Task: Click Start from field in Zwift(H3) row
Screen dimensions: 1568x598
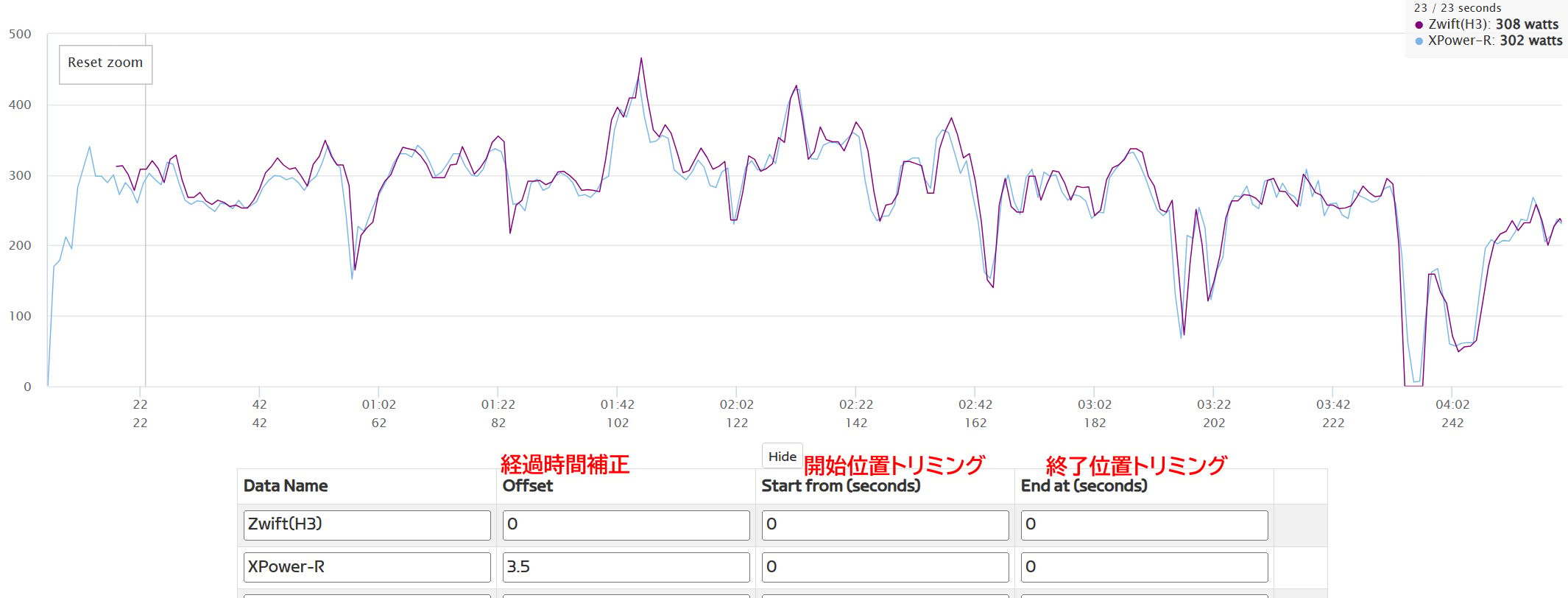Action: click(x=885, y=525)
